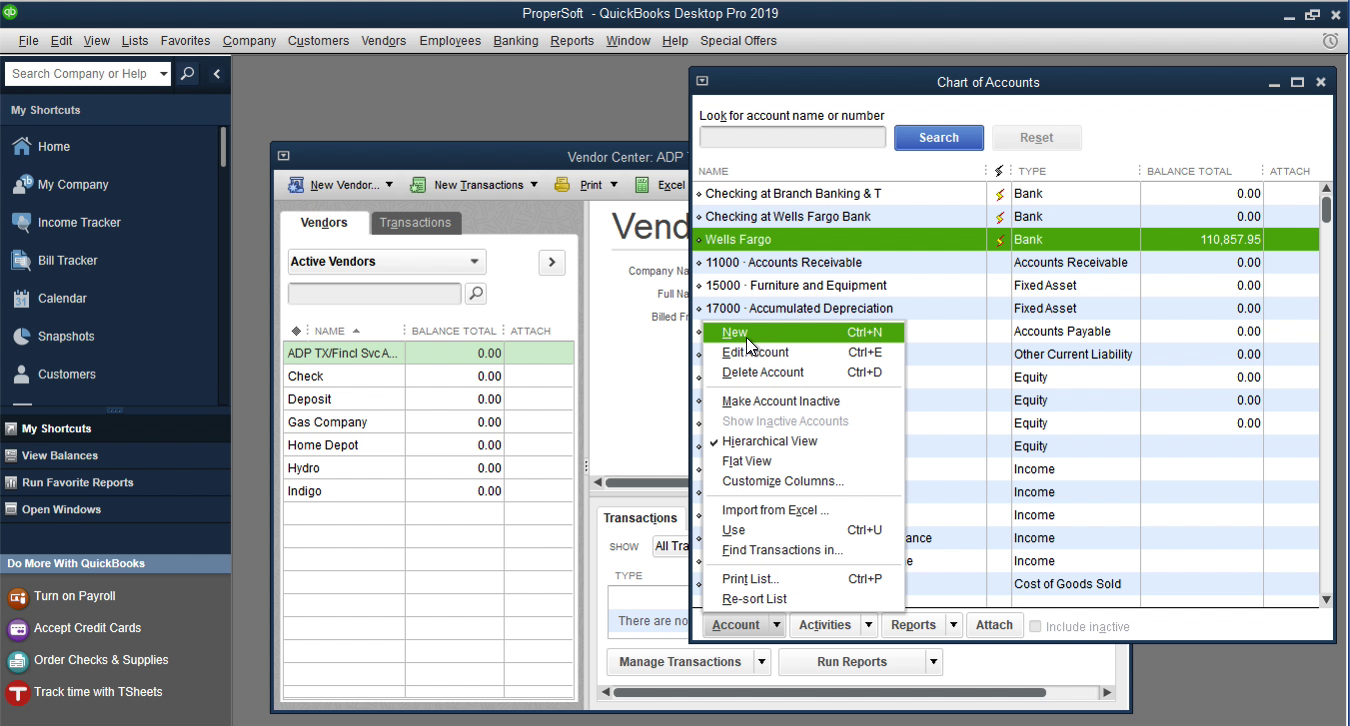Expand the Run Reports dropdown arrow
The height and width of the screenshot is (726, 1350).
pos(934,662)
